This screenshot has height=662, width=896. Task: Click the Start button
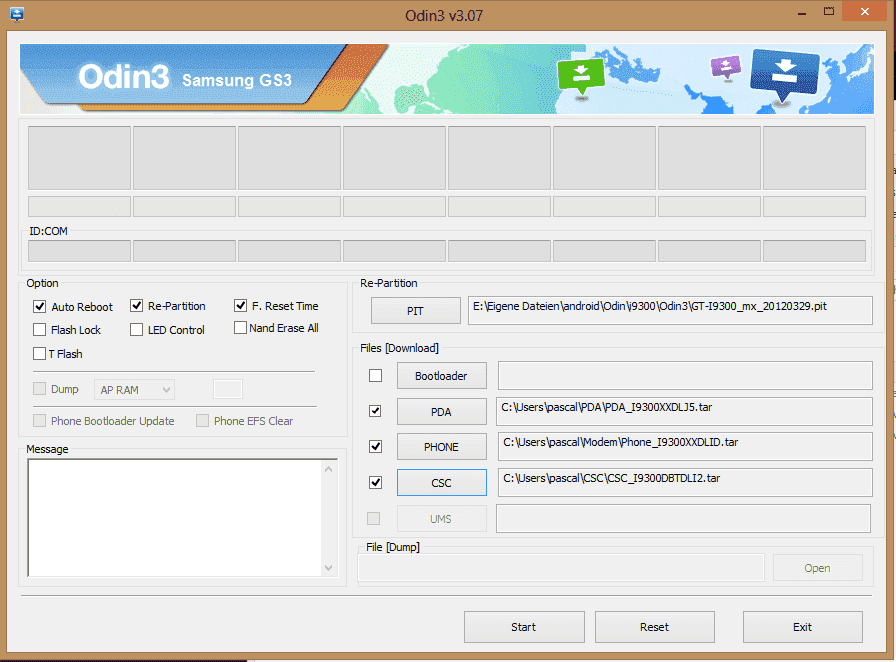tap(524, 627)
